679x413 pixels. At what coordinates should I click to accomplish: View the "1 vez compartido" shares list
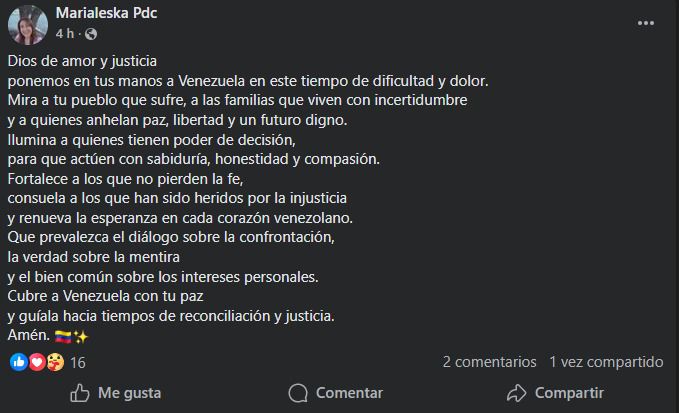tap(606, 361)
